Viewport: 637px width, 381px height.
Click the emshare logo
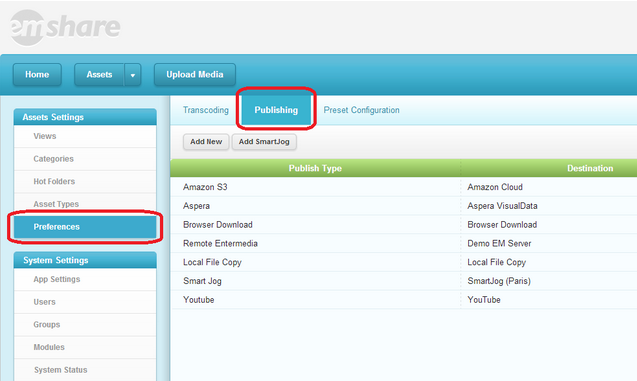(65, 27)
